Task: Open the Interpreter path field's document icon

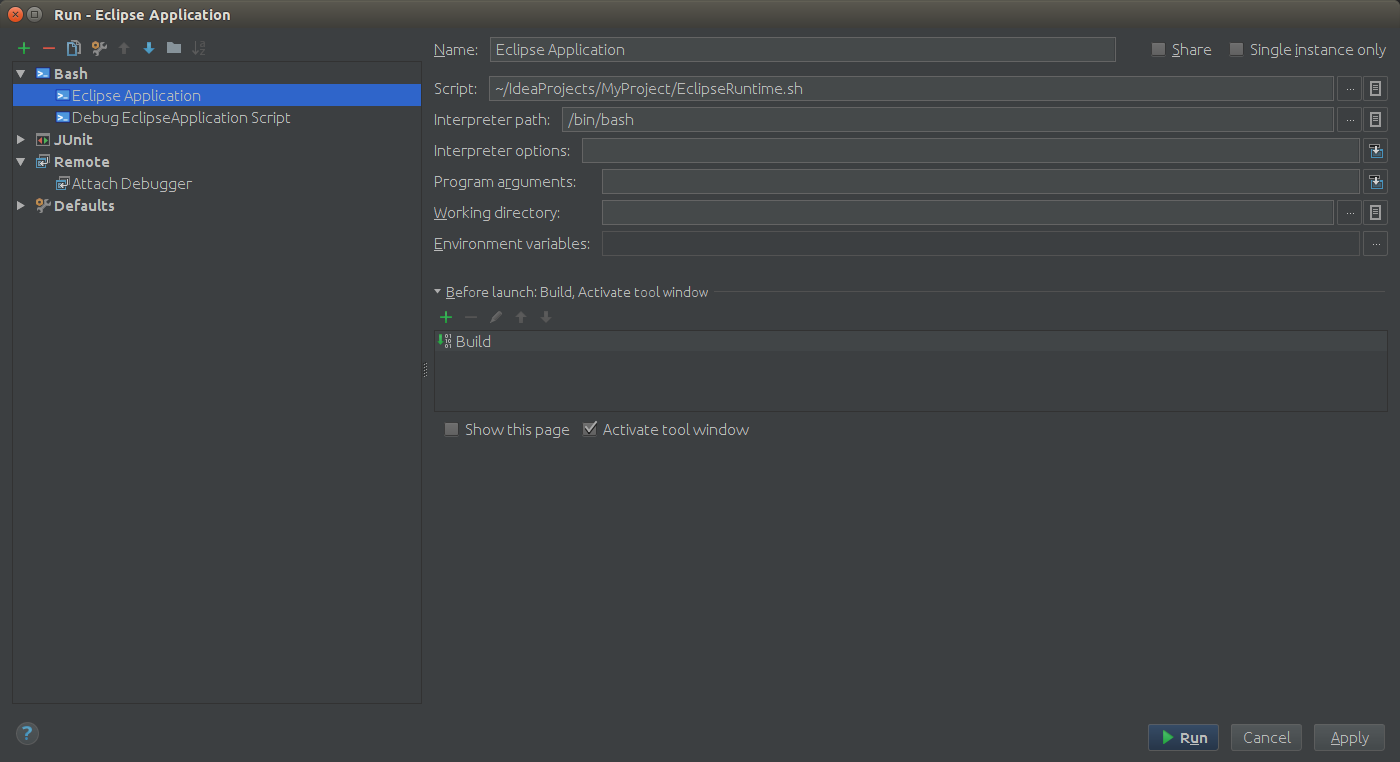Action: point(1376,120)
